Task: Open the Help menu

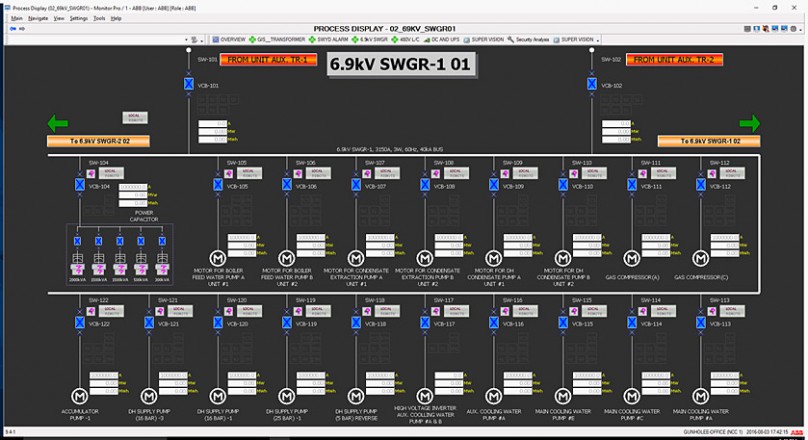Action: click(116, 19)
